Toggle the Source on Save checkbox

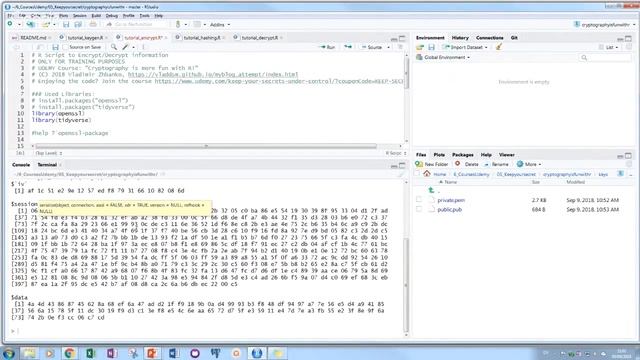(65, 47)
